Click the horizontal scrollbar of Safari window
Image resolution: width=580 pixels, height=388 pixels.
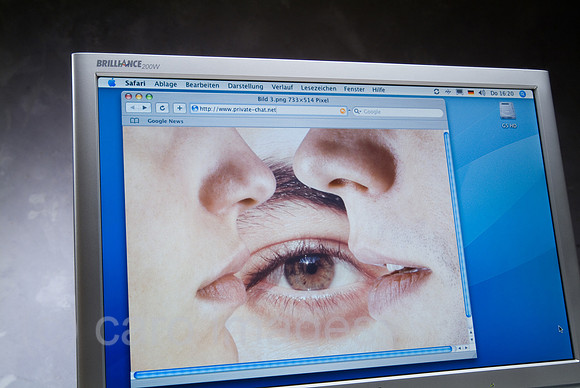tap(293, 362)
